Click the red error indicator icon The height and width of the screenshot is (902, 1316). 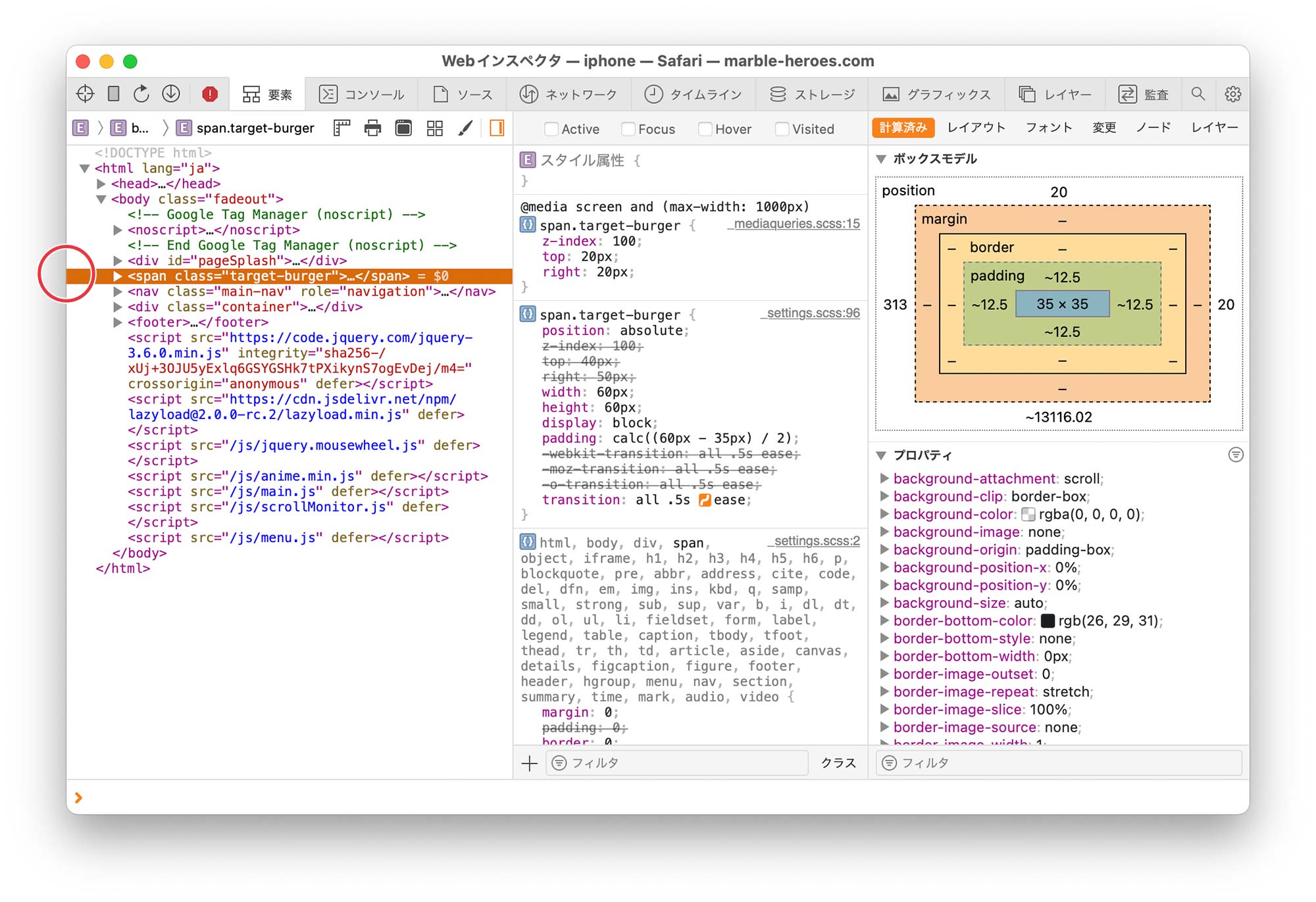click(210, 94)
